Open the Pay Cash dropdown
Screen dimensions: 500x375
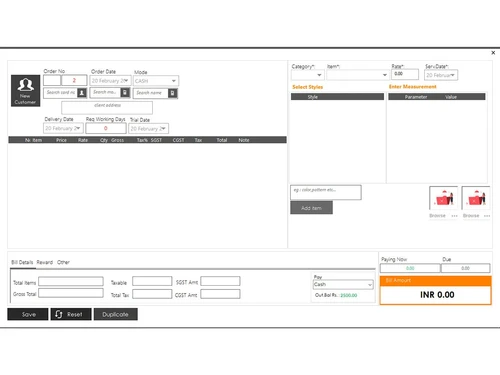343,284
